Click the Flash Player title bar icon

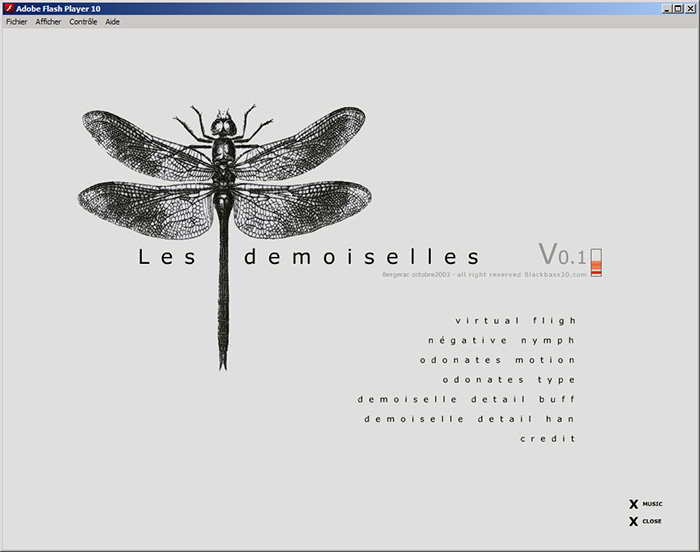(8, 8)
